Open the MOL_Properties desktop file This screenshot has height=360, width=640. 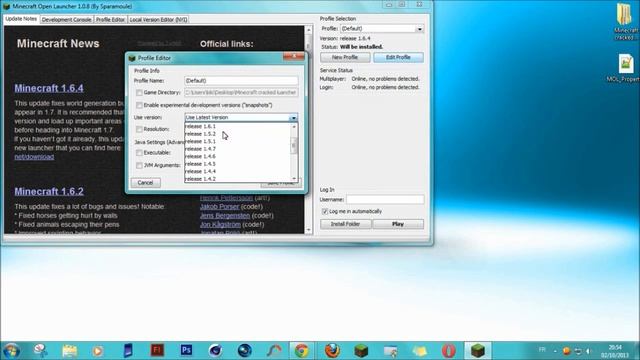(x=624, y=68)
